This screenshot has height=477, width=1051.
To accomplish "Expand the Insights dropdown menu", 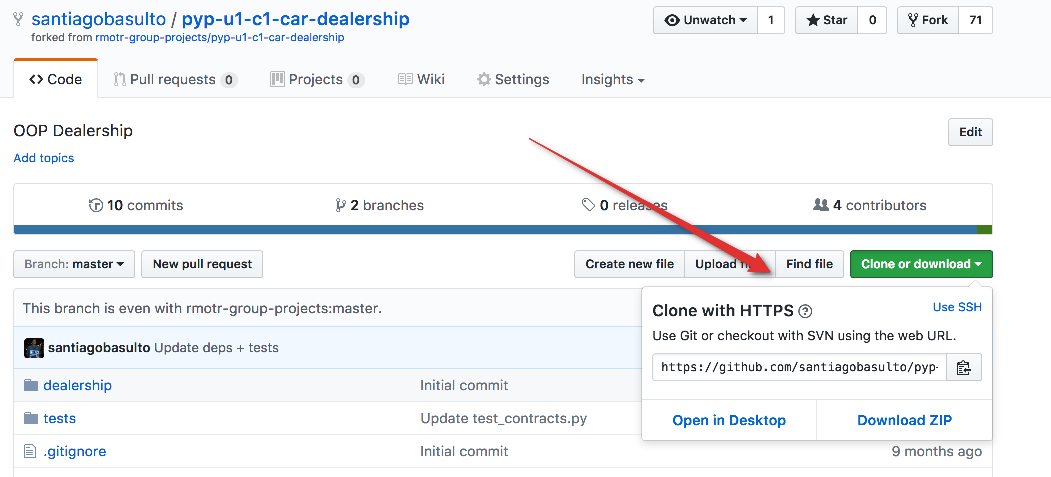I will pos(613,79).
